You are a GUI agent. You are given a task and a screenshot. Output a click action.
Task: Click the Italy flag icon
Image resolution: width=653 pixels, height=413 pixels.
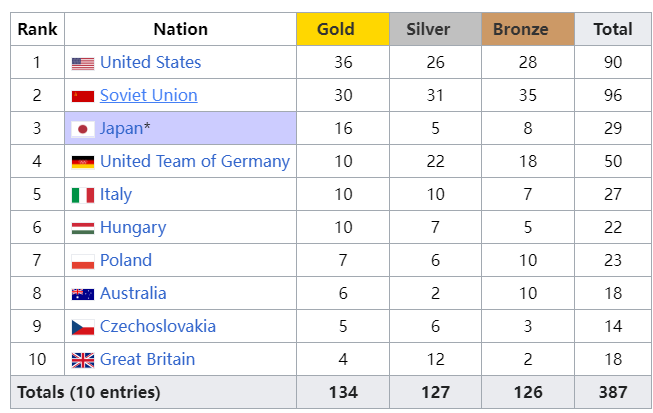83,195
